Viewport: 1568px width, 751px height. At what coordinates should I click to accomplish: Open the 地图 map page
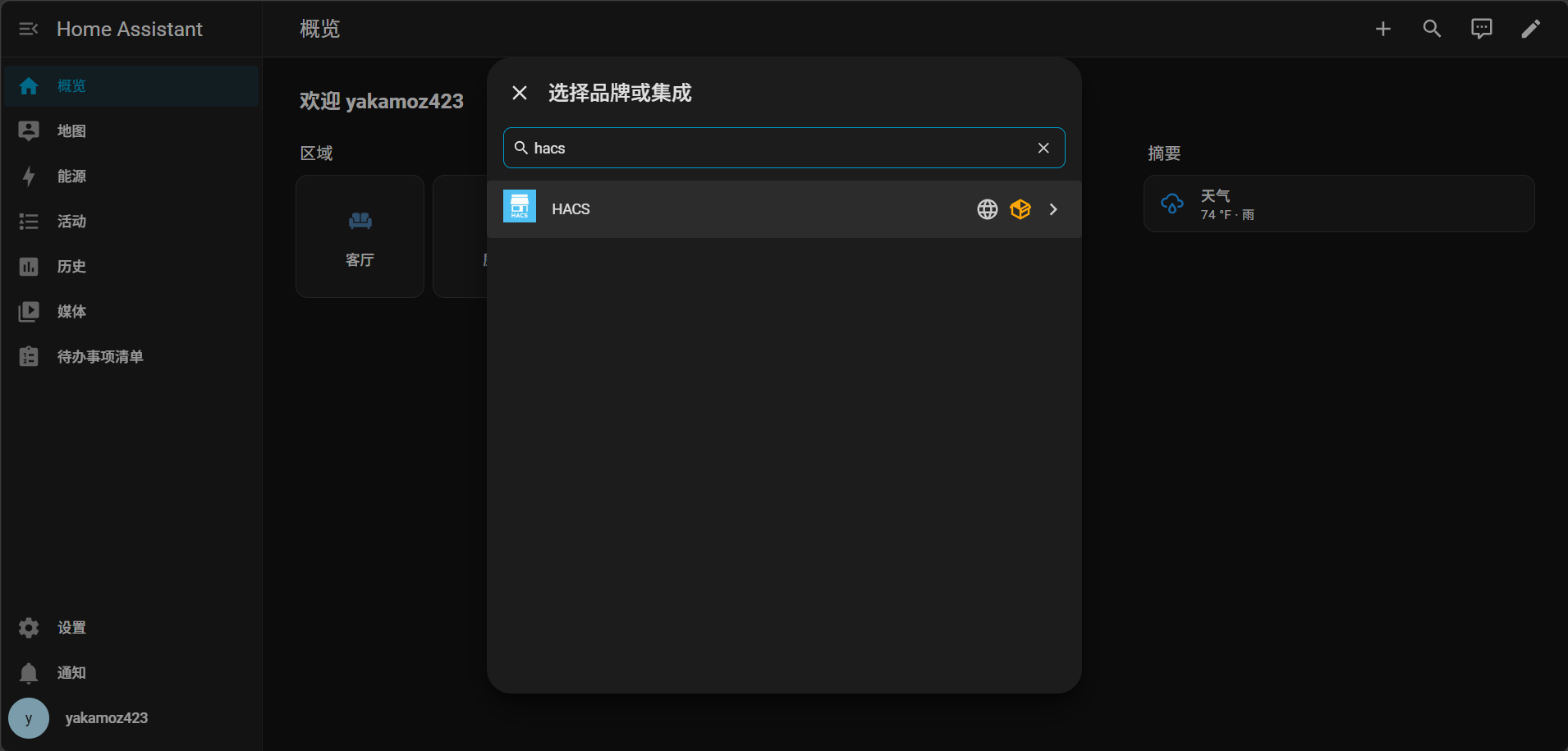tap(131, 131)
